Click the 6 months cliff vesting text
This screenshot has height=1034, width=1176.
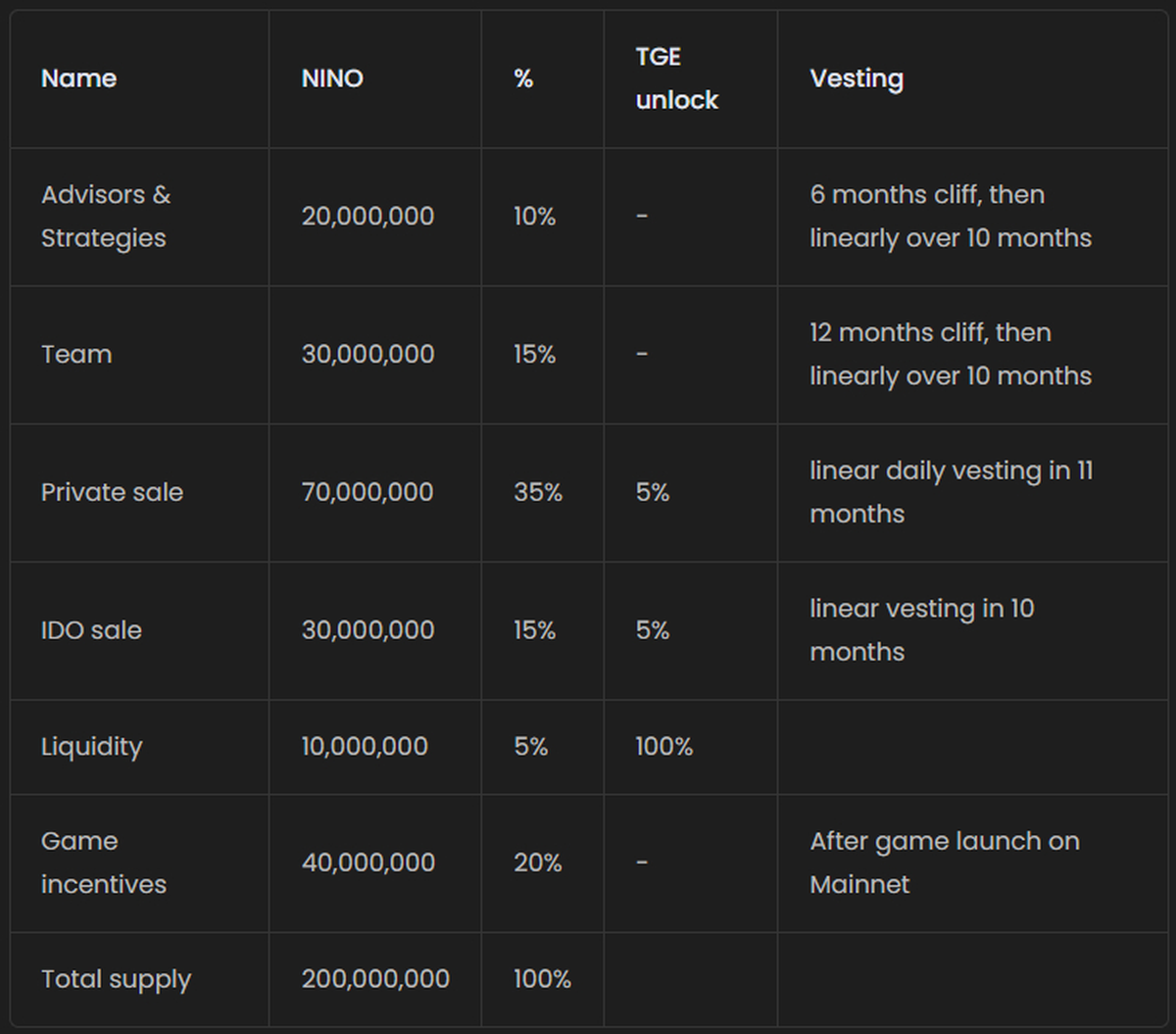pos(950,217)
